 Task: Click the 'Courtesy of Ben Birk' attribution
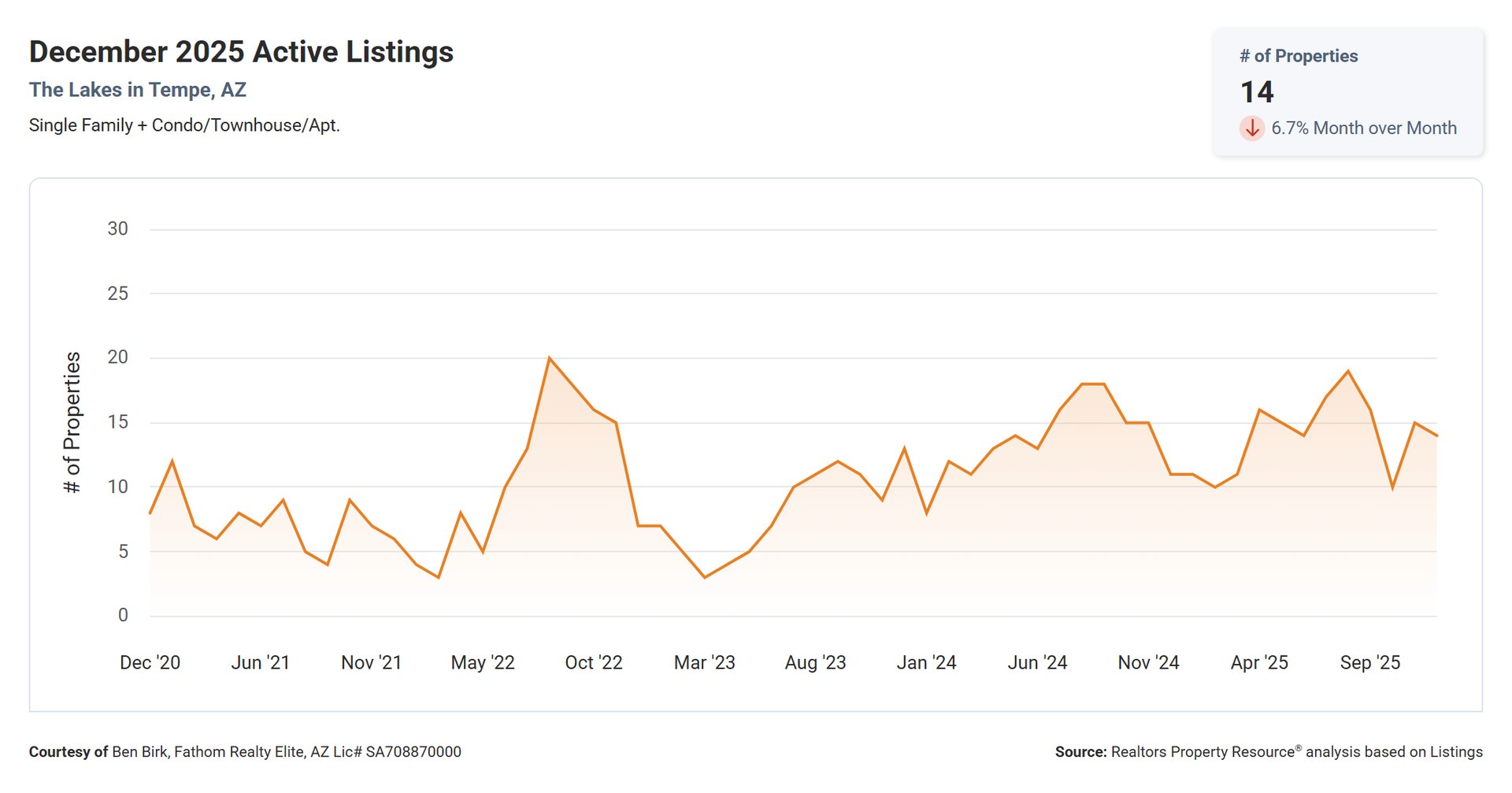[x=245, y=752]
